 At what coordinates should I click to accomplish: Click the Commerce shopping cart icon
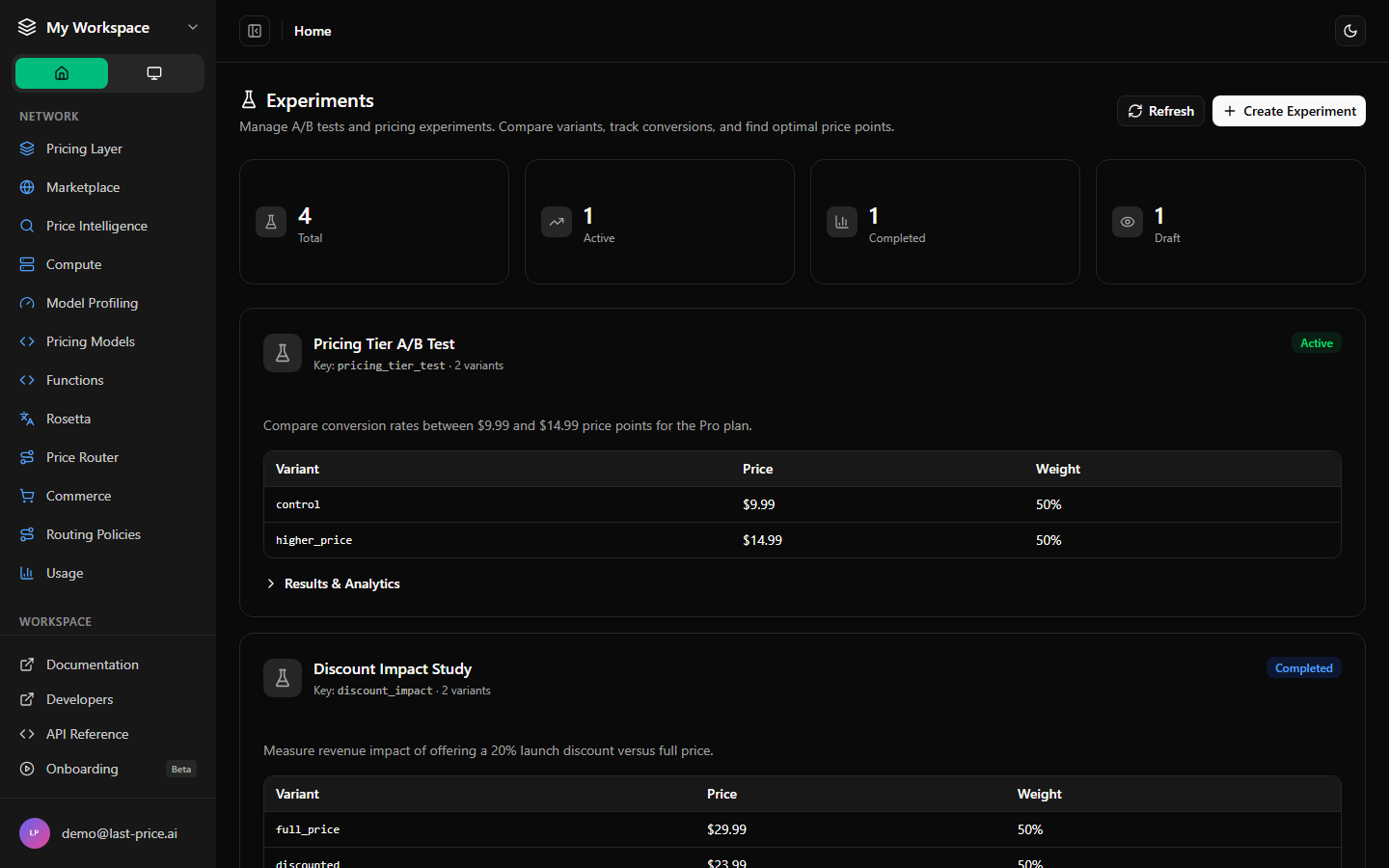click(27, 496)
